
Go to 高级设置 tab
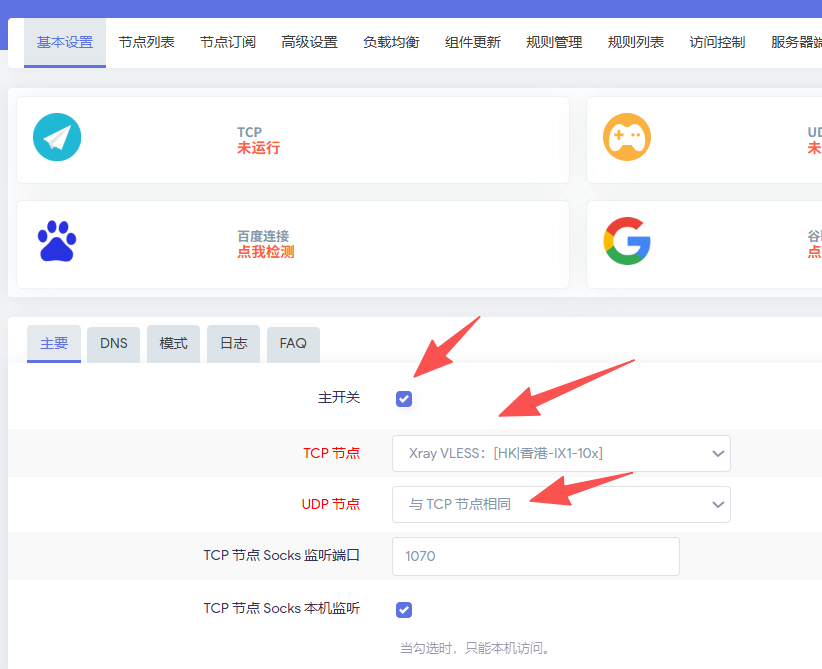(309, 42)
